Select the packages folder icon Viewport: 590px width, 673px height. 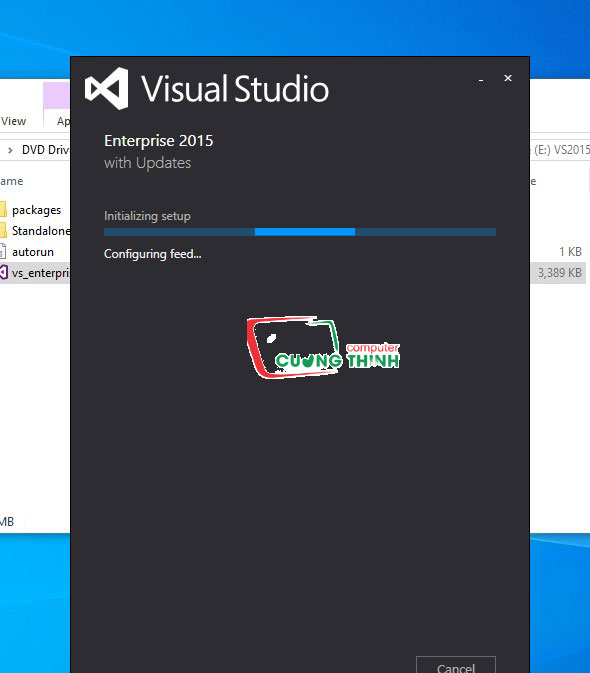pyautogui.click(x=3, y=210)
